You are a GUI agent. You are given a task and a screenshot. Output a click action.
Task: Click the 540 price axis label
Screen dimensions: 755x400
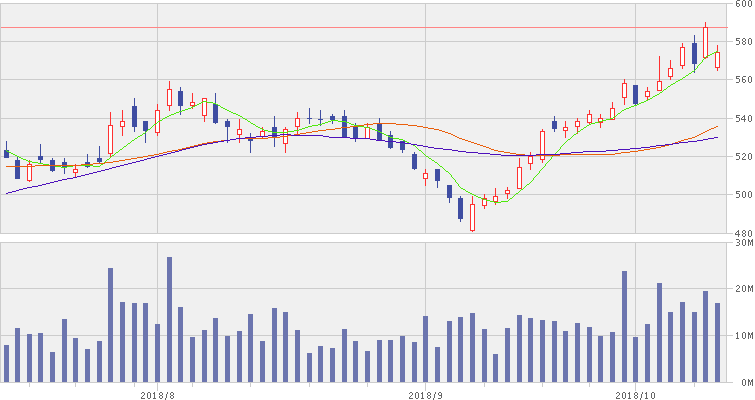(x=743, y=119)
